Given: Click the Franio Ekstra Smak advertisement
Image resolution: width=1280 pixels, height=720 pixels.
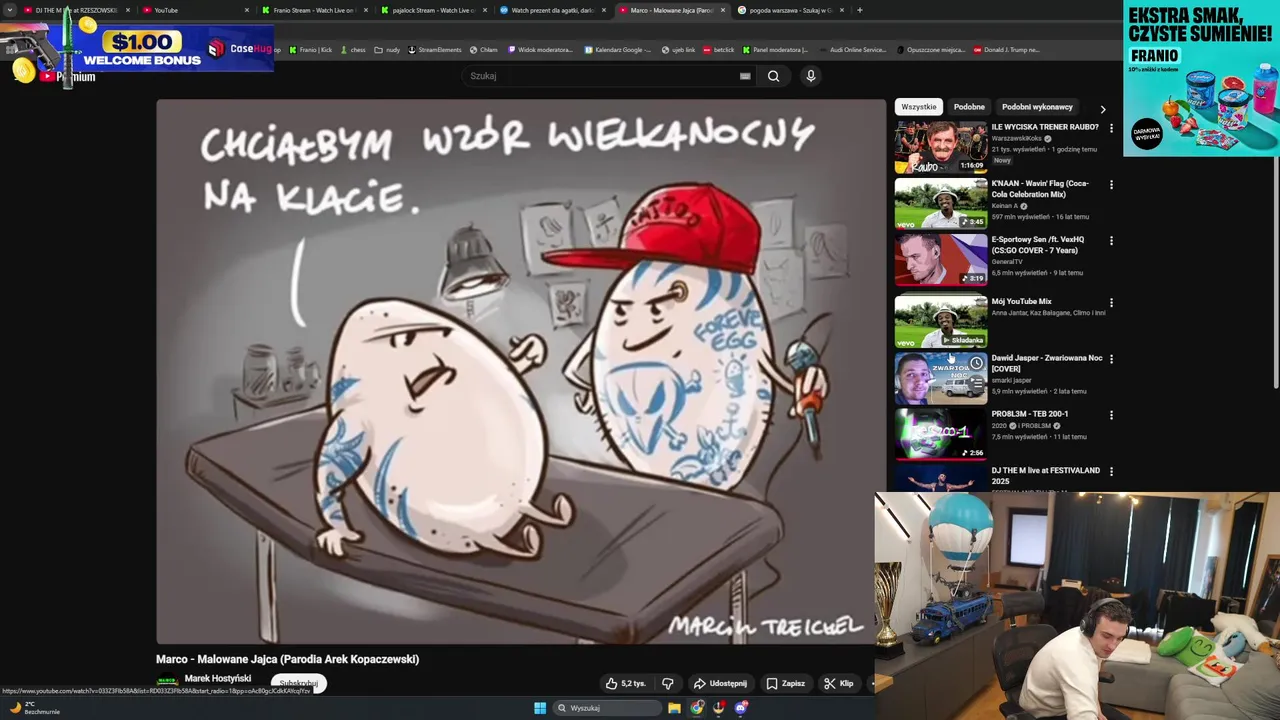Looking at the screenshot, I should (1200, 79).
